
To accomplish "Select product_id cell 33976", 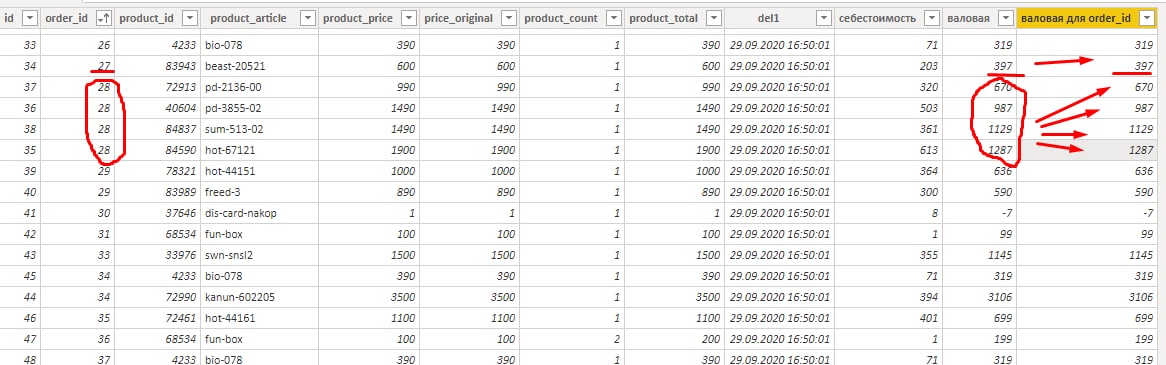I will coord(157,254).
